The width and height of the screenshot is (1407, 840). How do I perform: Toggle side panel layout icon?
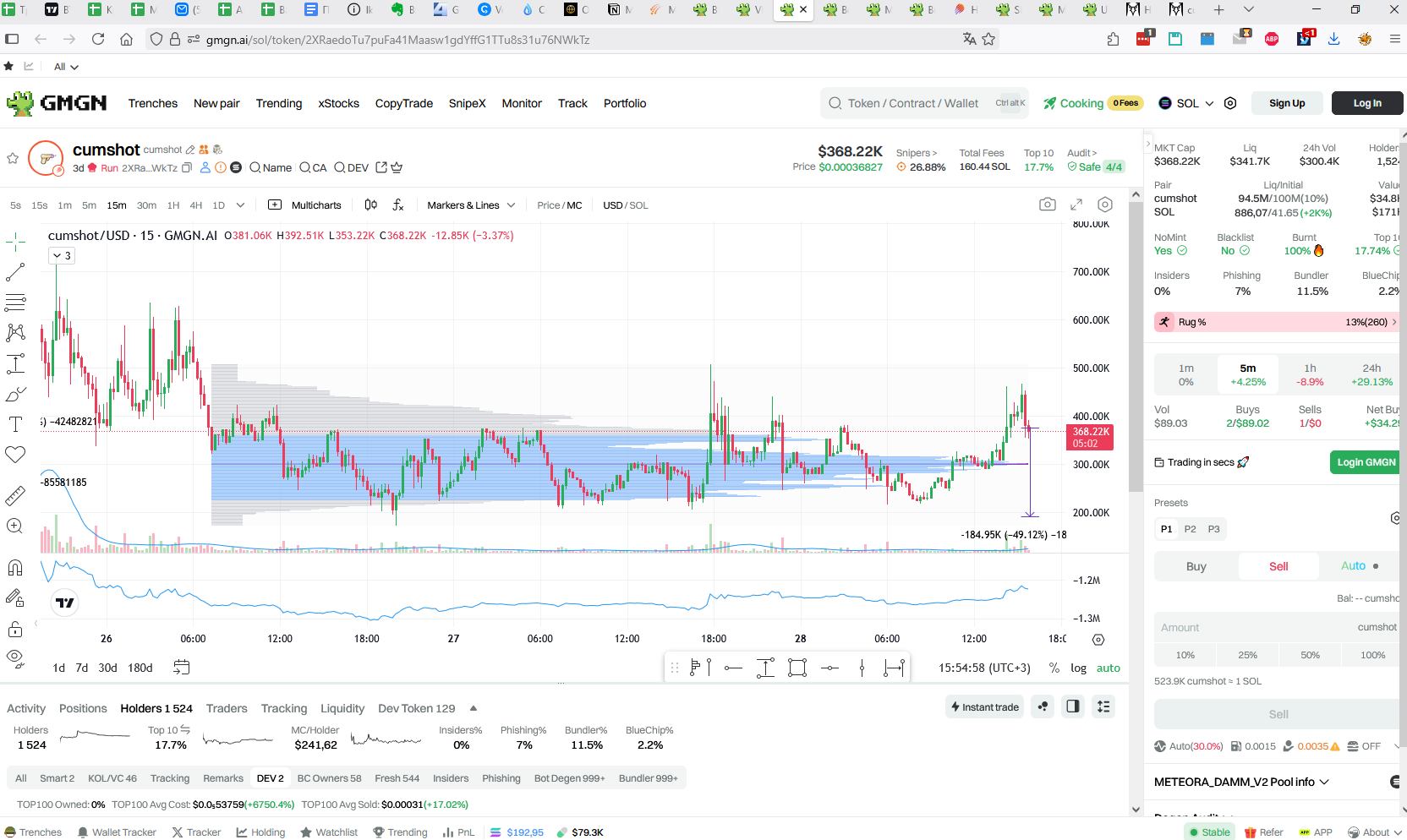pos(1073,706)
